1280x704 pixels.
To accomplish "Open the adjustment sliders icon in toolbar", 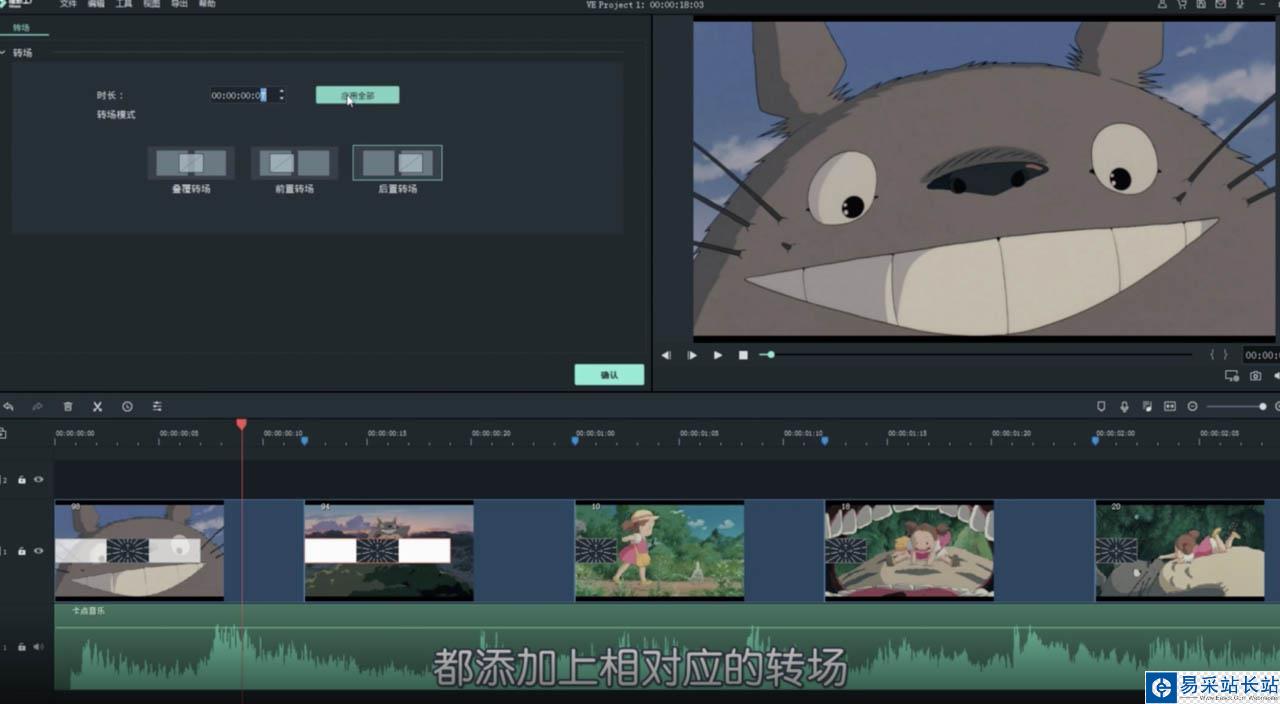I will click(x=157, y=407).
